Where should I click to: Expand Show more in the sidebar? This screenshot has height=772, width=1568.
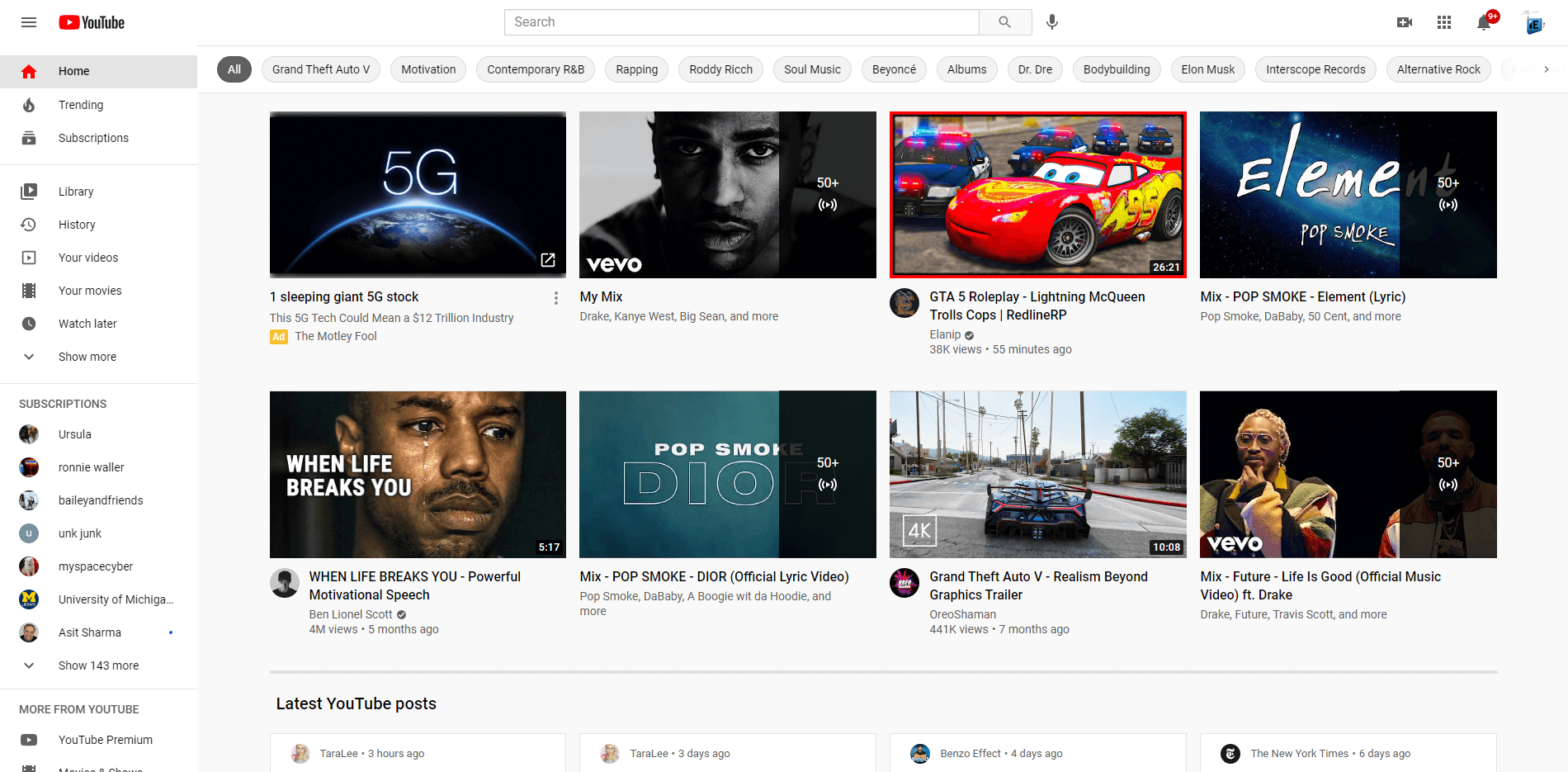[87, 356]
